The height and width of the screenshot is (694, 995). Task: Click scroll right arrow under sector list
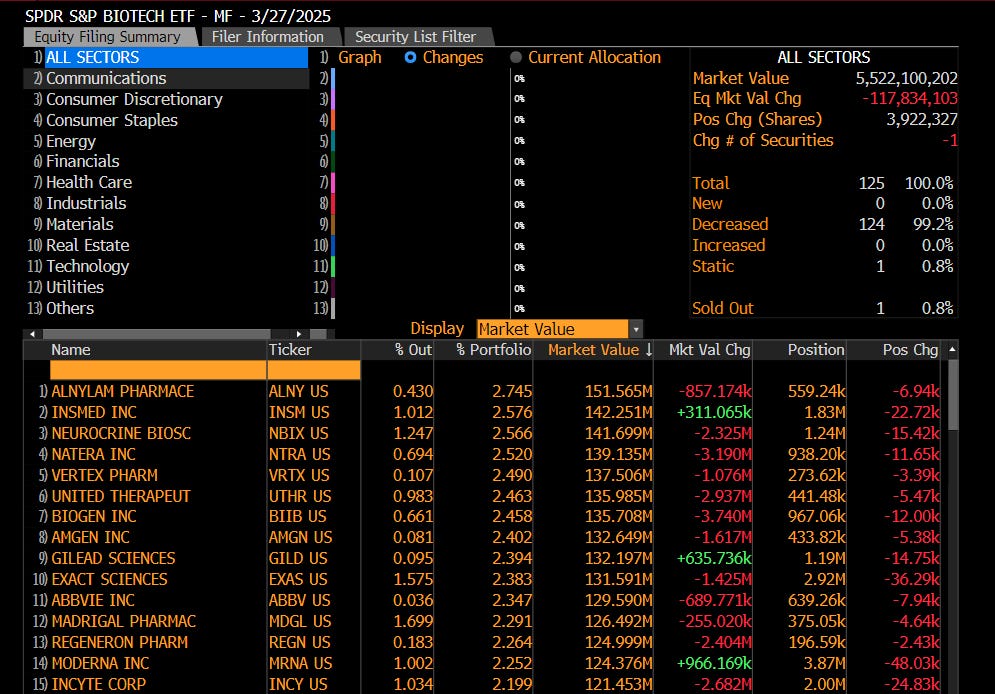298,334
